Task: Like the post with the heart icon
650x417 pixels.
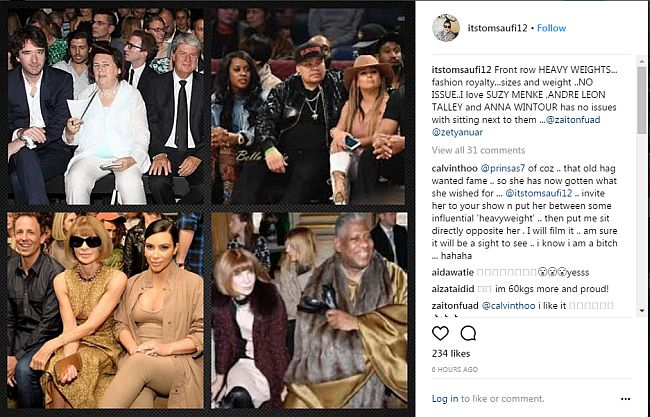Action: 440,333
